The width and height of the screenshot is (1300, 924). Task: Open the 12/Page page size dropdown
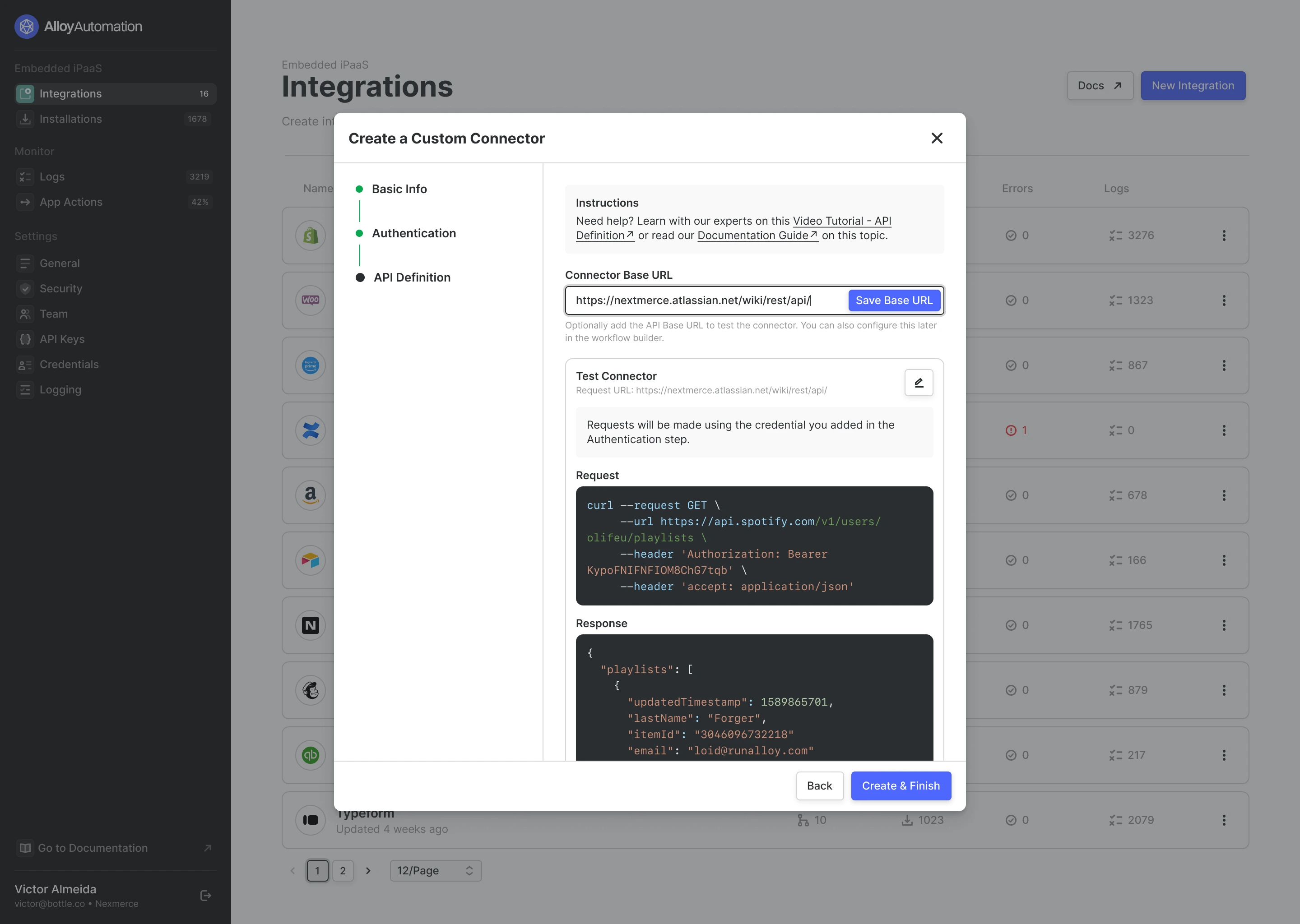pos(436,870)
